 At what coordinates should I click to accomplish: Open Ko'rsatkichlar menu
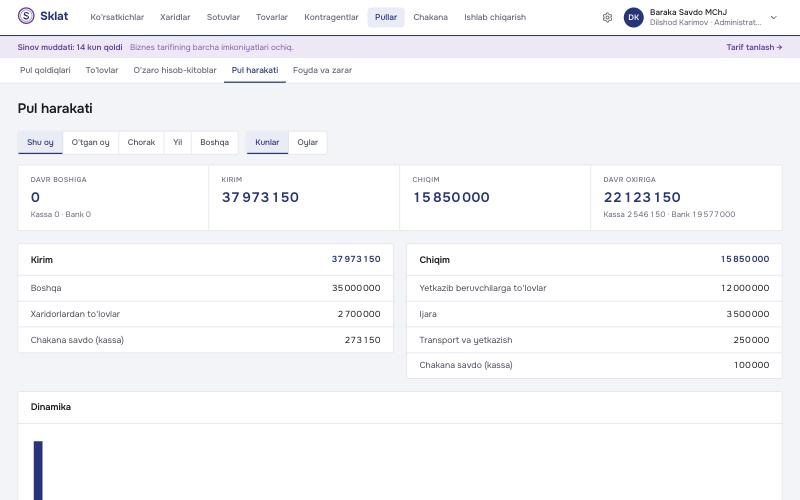pyautogui.click(x=117, y=17)
